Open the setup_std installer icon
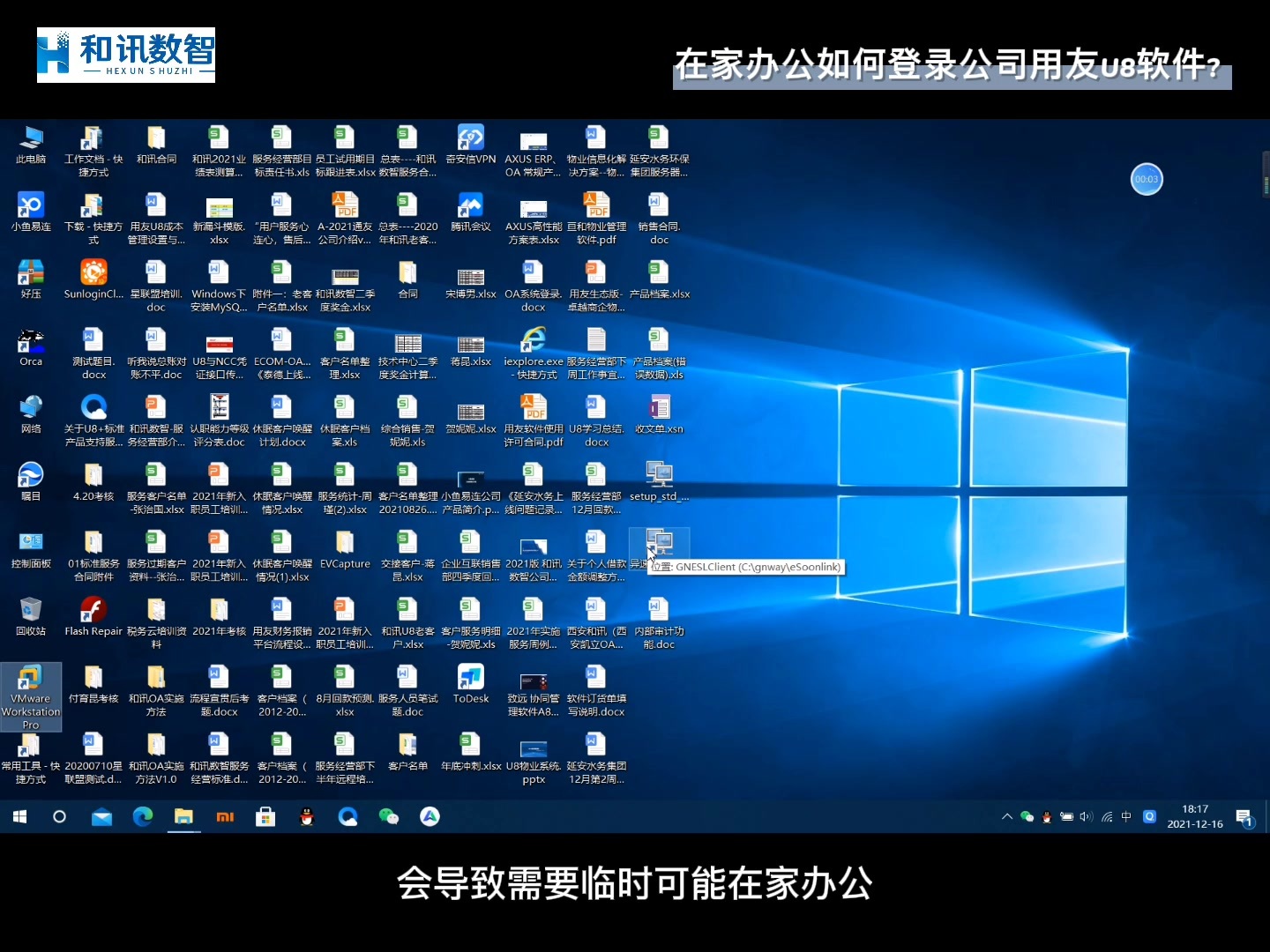This screenshot has height=952, width=1270. [x=659, y=482]
